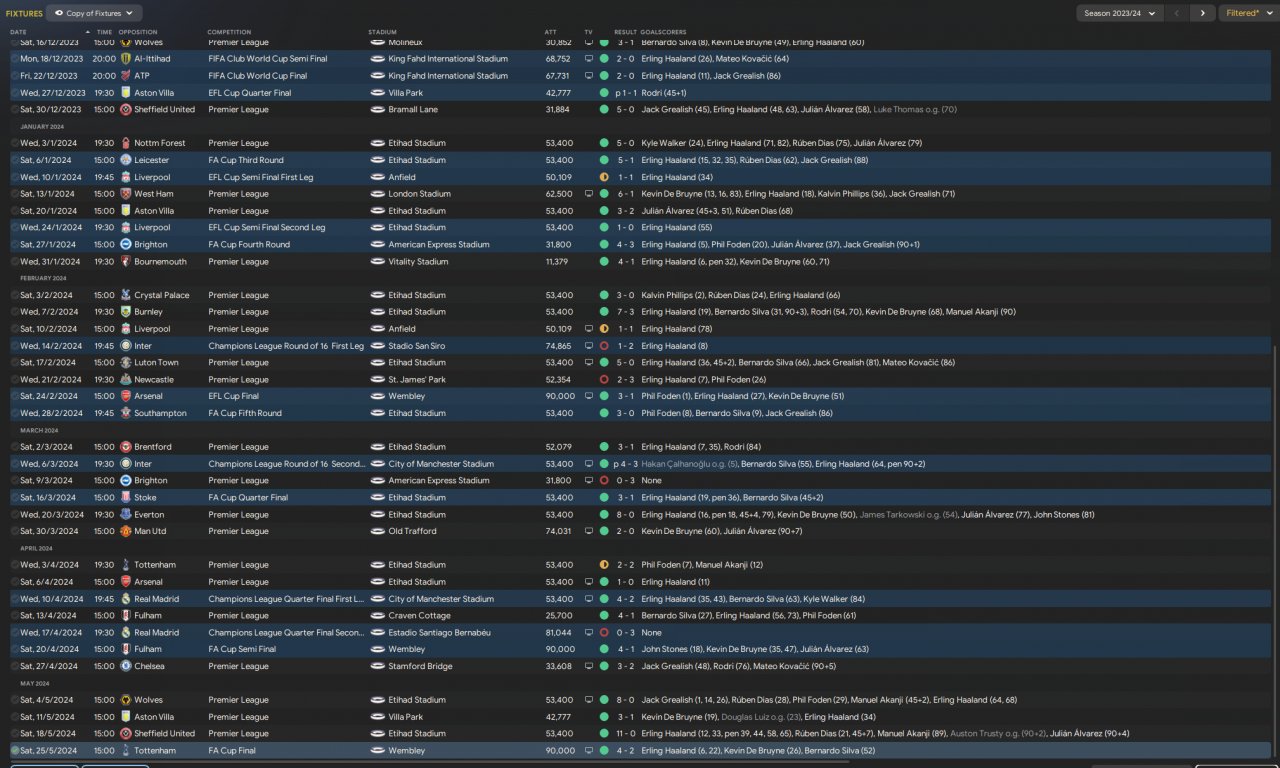The height and width of the screenshot is (768, 1280).
Task: Click the Chelsea club badge
Action: point(125,666)
